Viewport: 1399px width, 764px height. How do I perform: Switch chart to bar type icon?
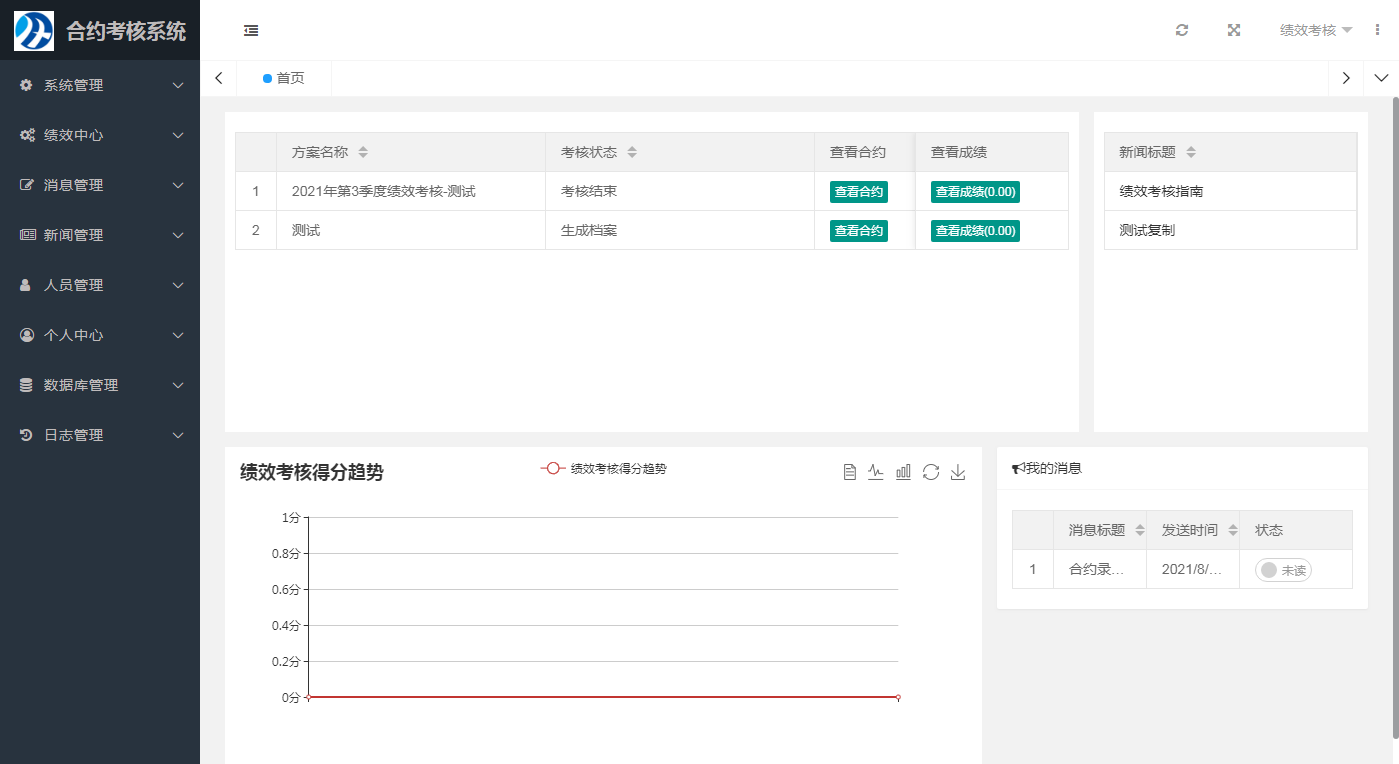click(x=903, y=472)
